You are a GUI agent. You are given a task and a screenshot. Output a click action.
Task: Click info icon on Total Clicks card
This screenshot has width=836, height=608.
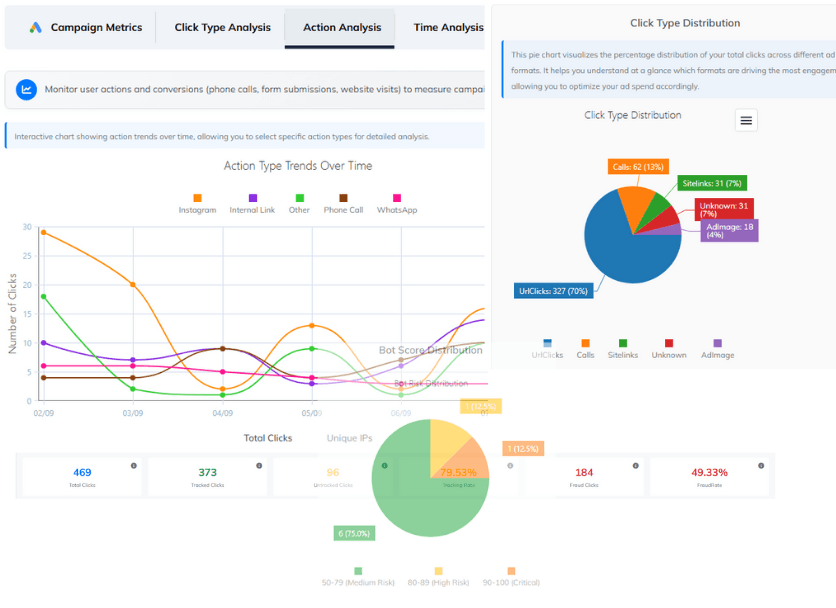click(x=133, y=465)
